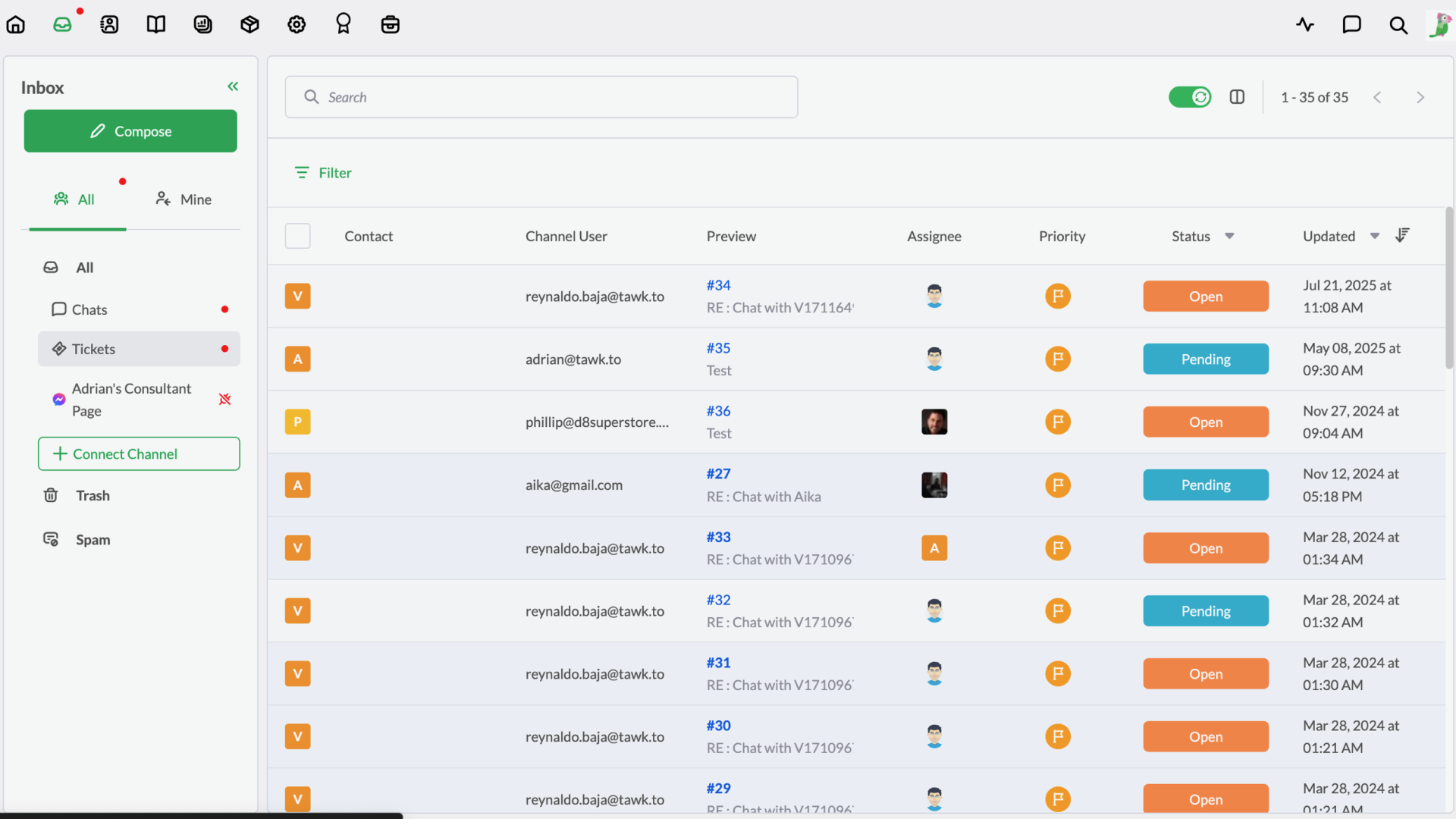The width and height of the screenshot is (1456, 819).
Task: Open the Status column dropdown arrow
Action: [x=1229, y=236]
